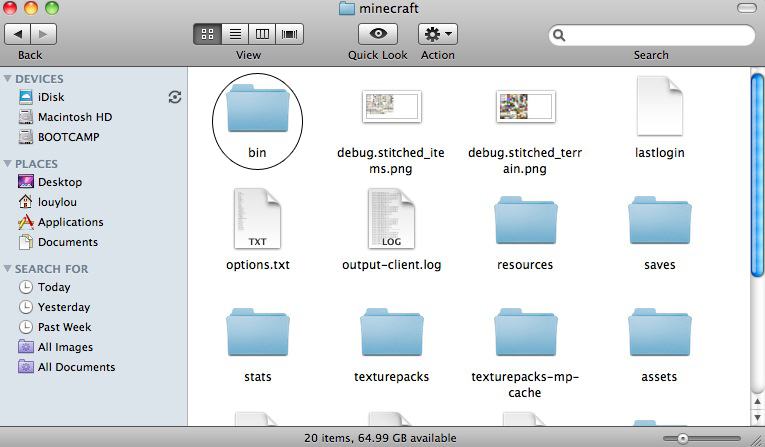Select the output-client.log file icon
The image size is (765, 447).
(x=391, y=219)
